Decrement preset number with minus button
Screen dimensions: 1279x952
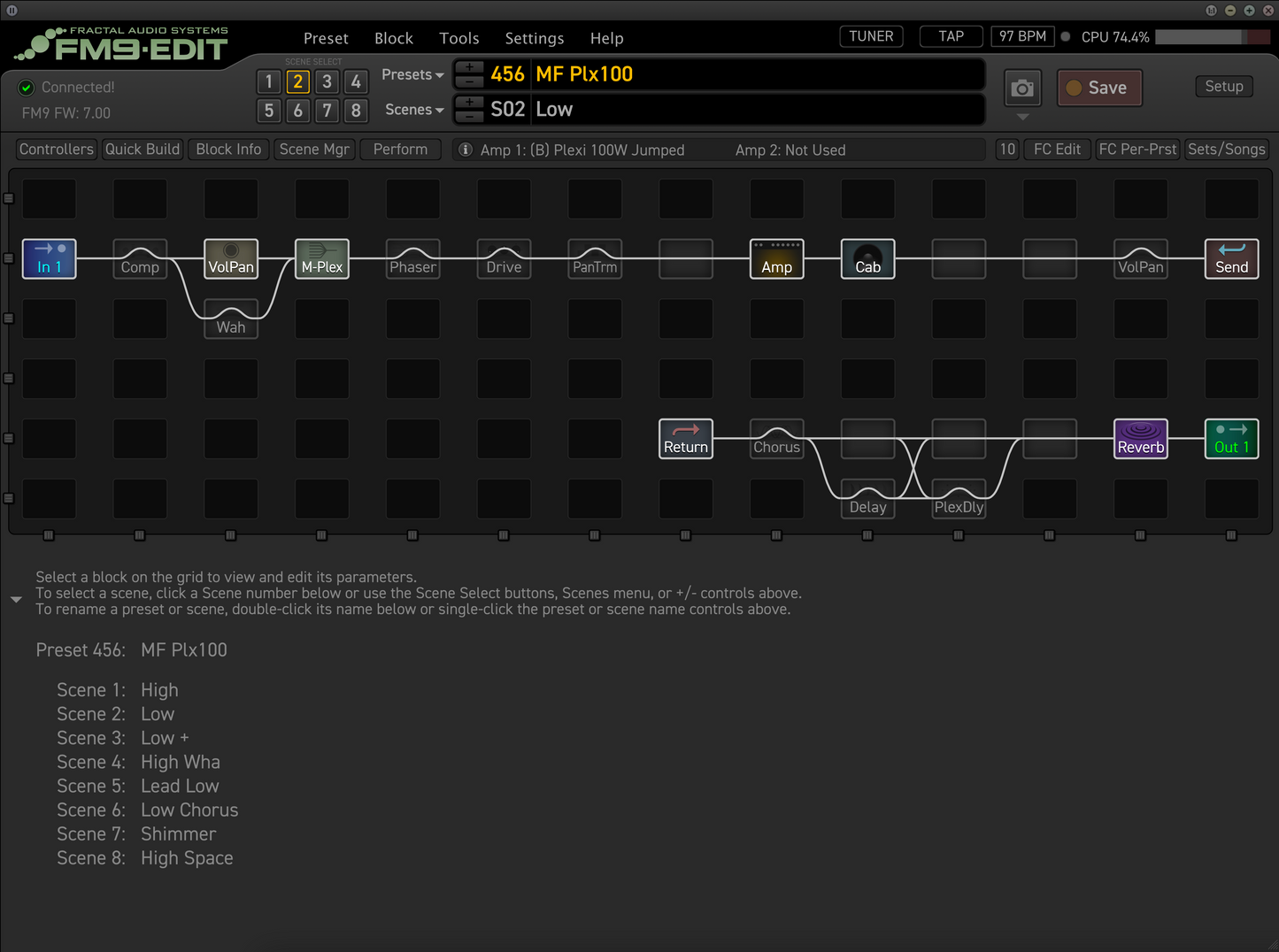tap(469, 81)
